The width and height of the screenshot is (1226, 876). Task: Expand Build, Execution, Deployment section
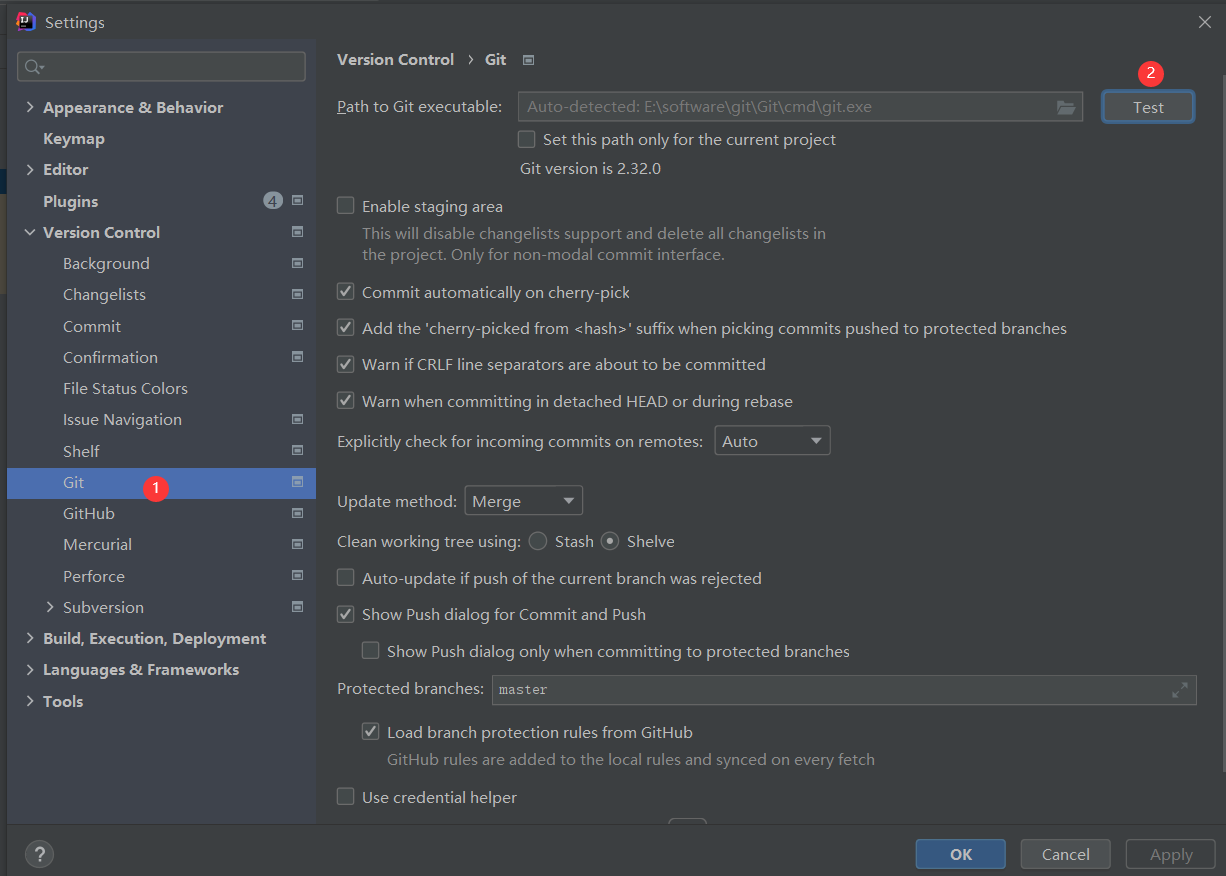pyautogui.click(x=29, y=638)
